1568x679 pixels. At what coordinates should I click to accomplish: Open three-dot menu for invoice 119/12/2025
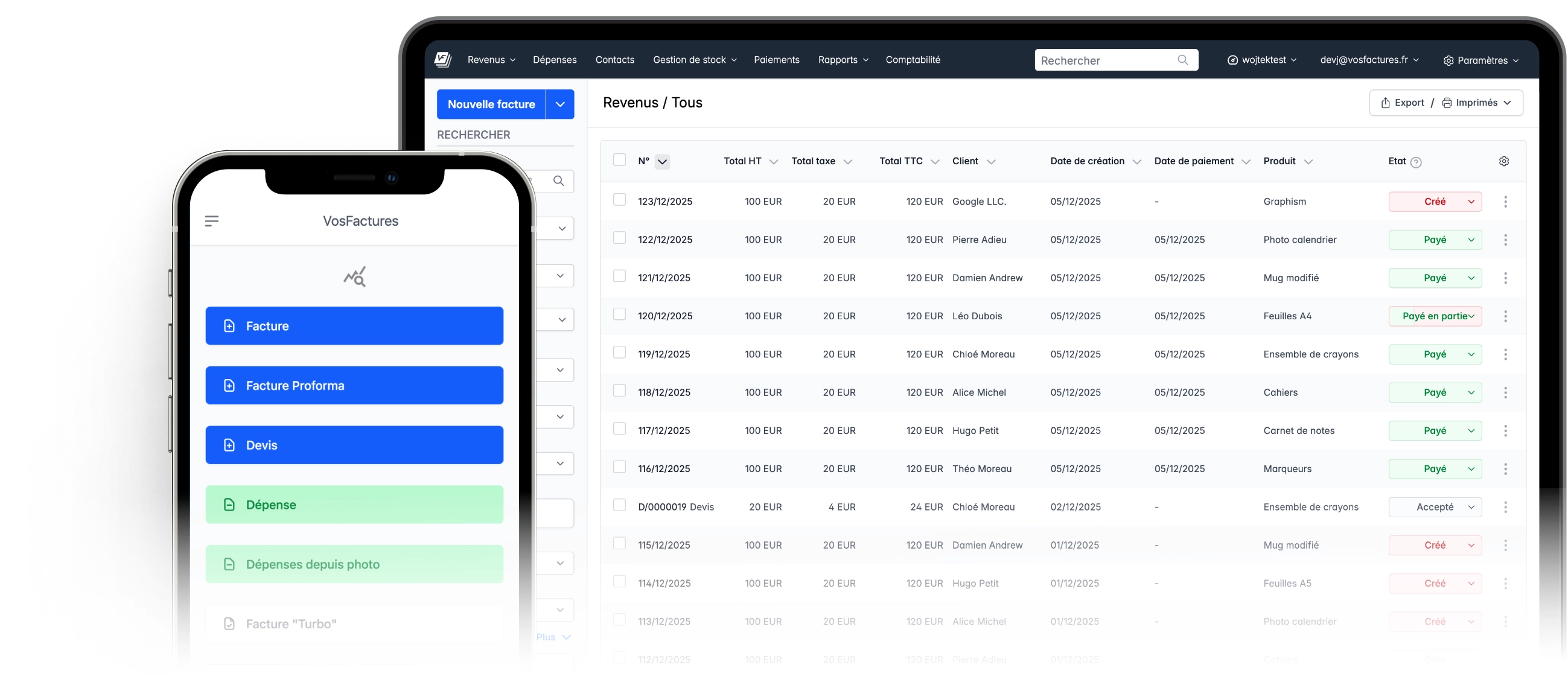point(1505,354)
